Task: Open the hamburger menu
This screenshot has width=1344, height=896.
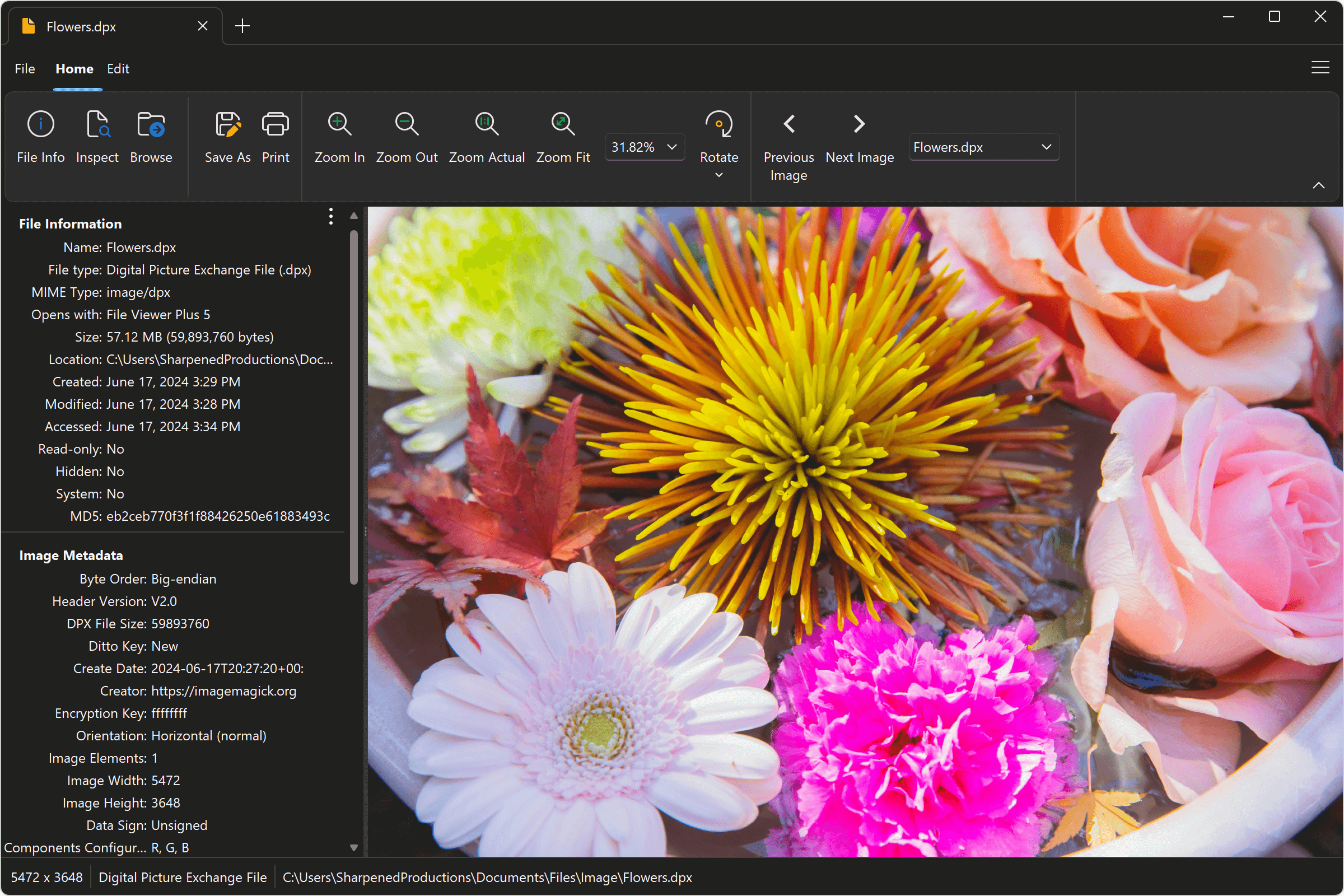Action: [x=1319, y=67]
